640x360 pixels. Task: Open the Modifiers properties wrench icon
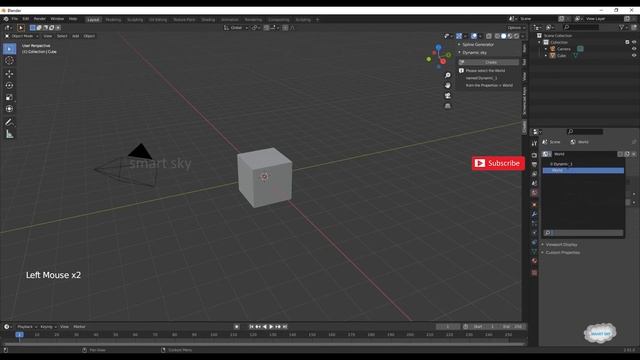534,214
